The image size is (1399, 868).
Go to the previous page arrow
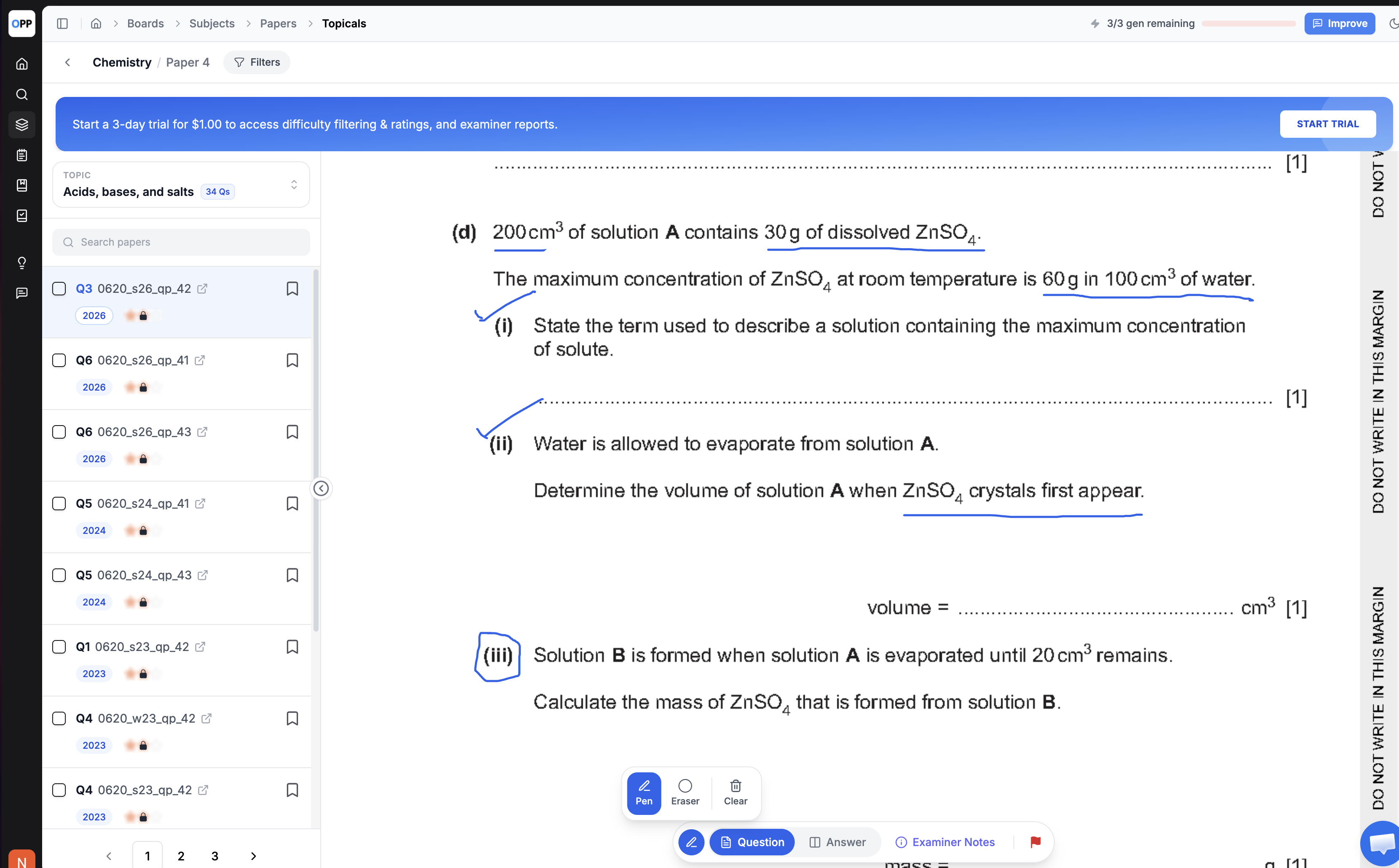[x=109, y=856]
